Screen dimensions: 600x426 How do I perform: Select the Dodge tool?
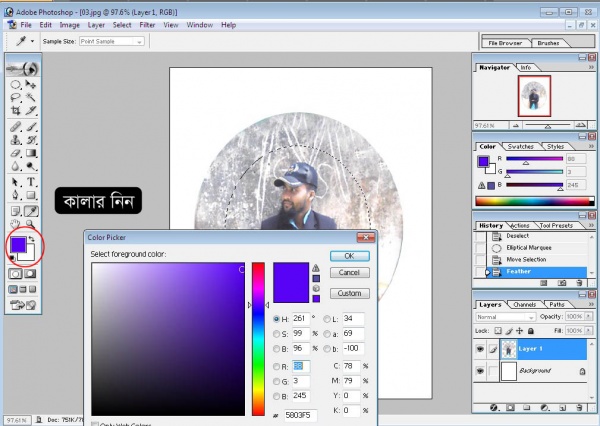31,166
